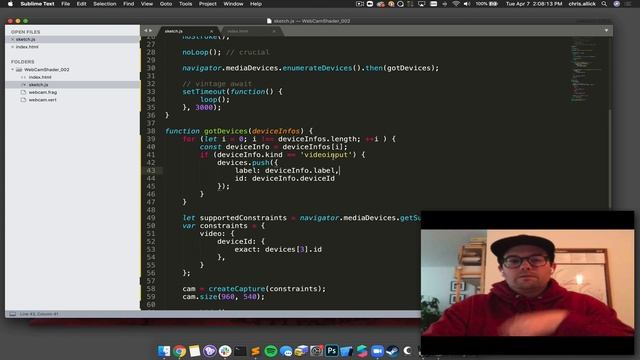640x360 pixels.
Task: Open the Goto menu
Action: (166, 4)
